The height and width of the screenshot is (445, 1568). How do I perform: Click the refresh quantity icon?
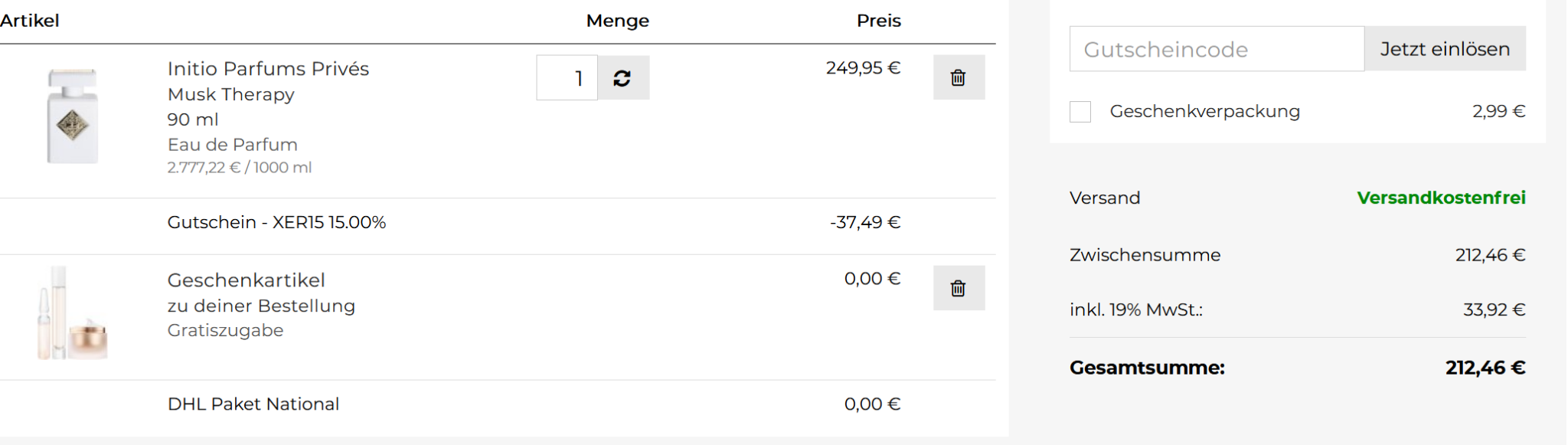coord(622,78)
